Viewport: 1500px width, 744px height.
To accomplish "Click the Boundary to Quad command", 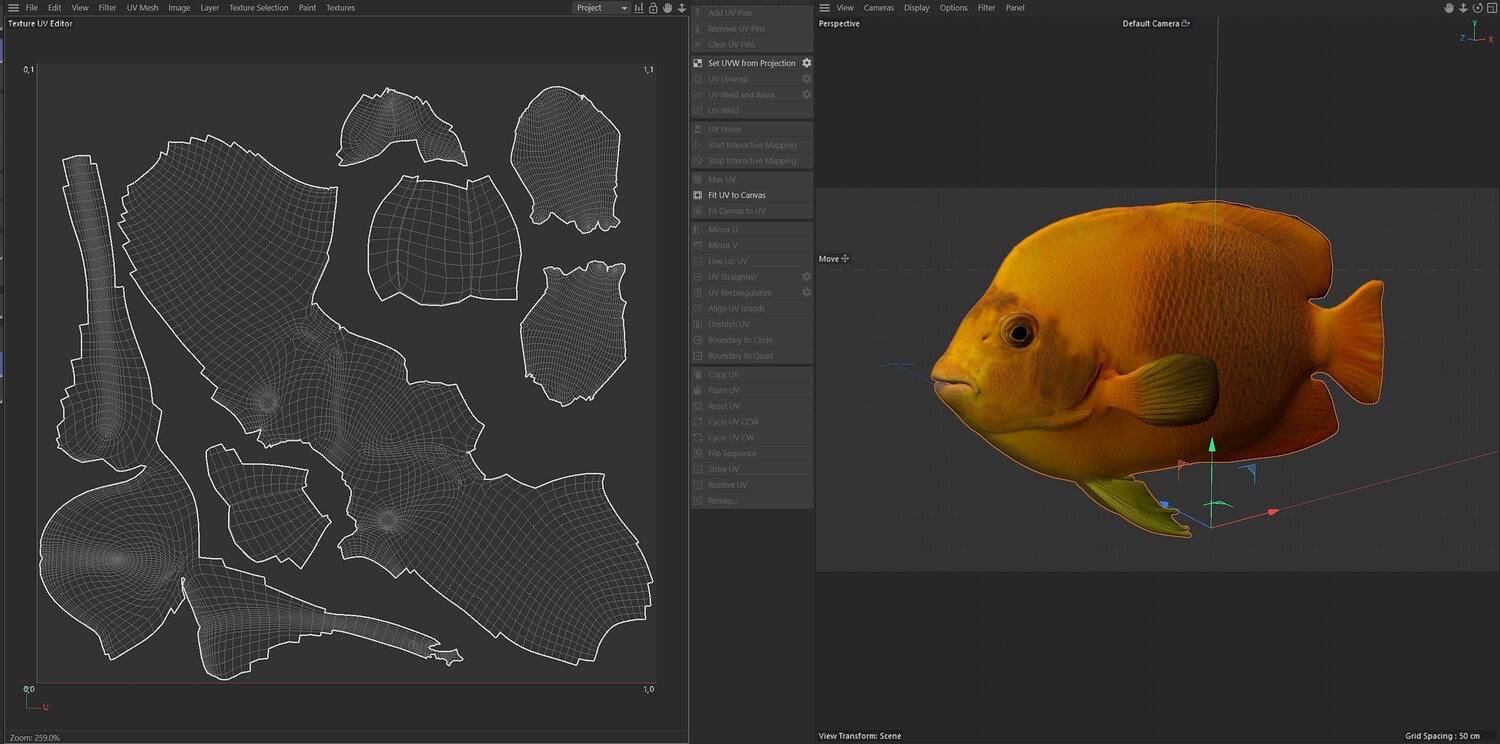I will [x=752, y=356].
